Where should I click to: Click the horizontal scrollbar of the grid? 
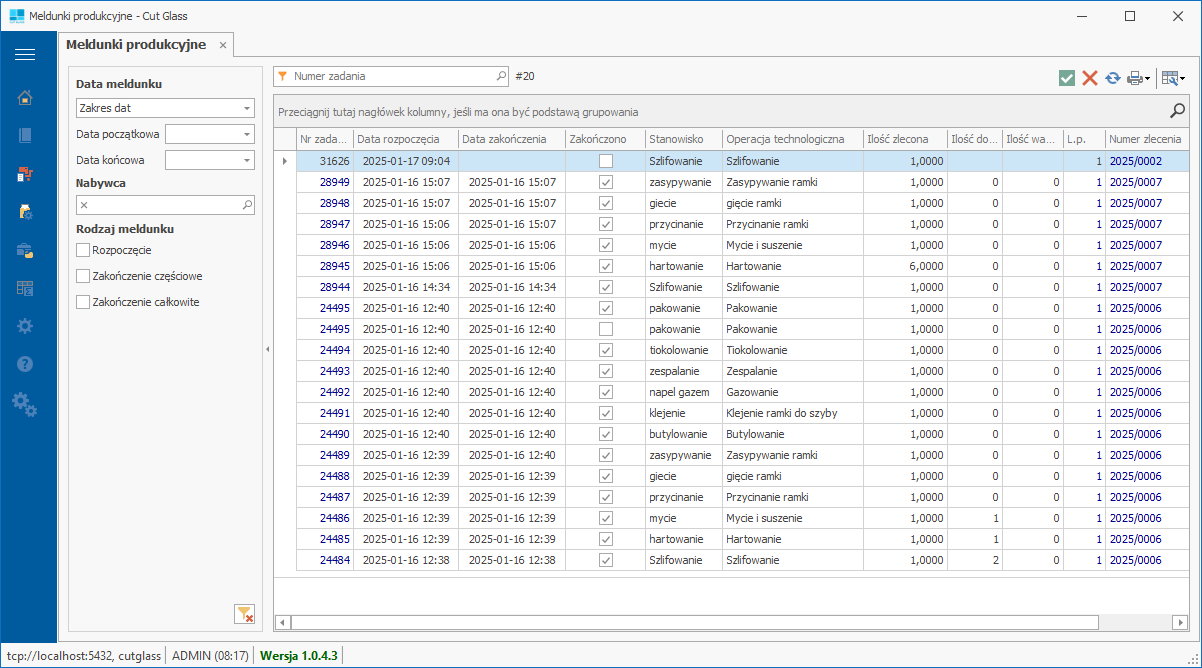tap(693, 622)
